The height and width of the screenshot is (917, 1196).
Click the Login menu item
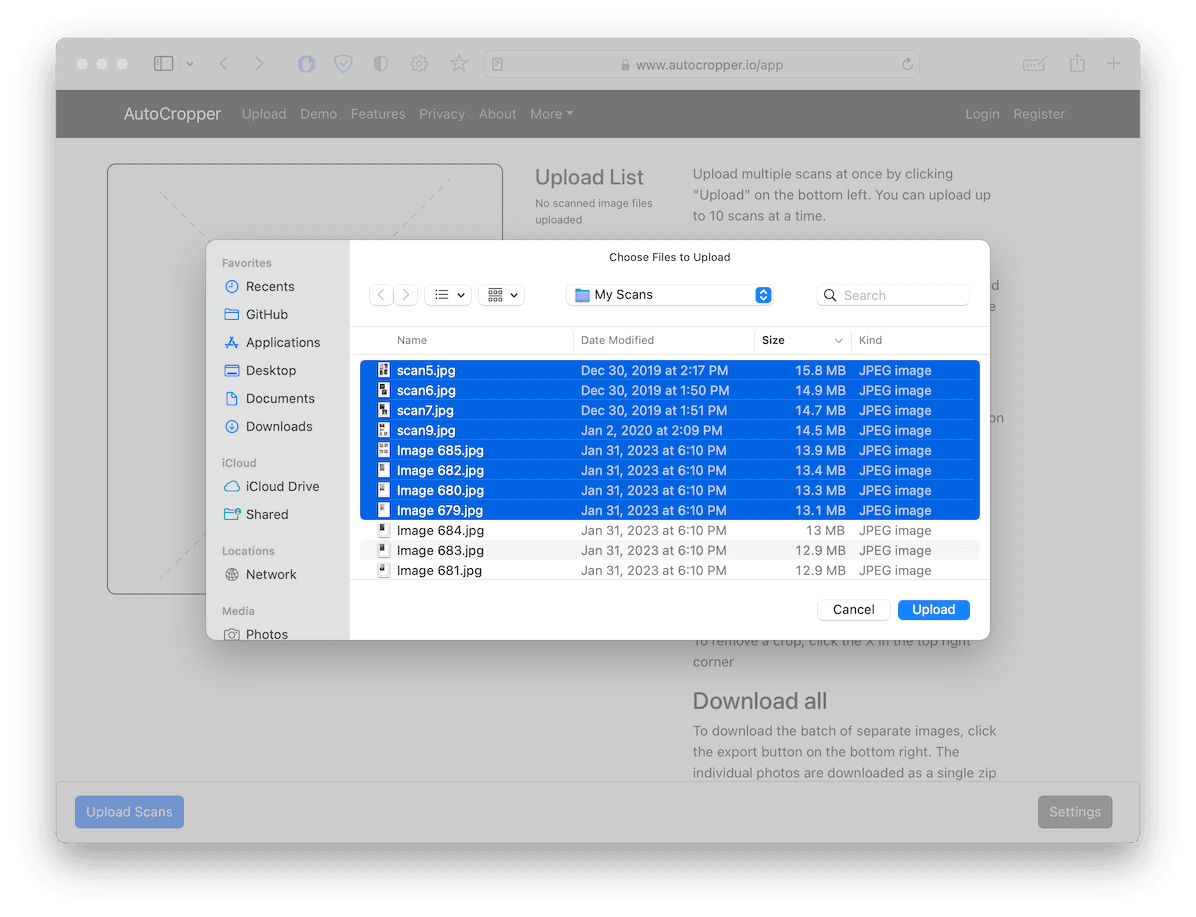(982, 114)
